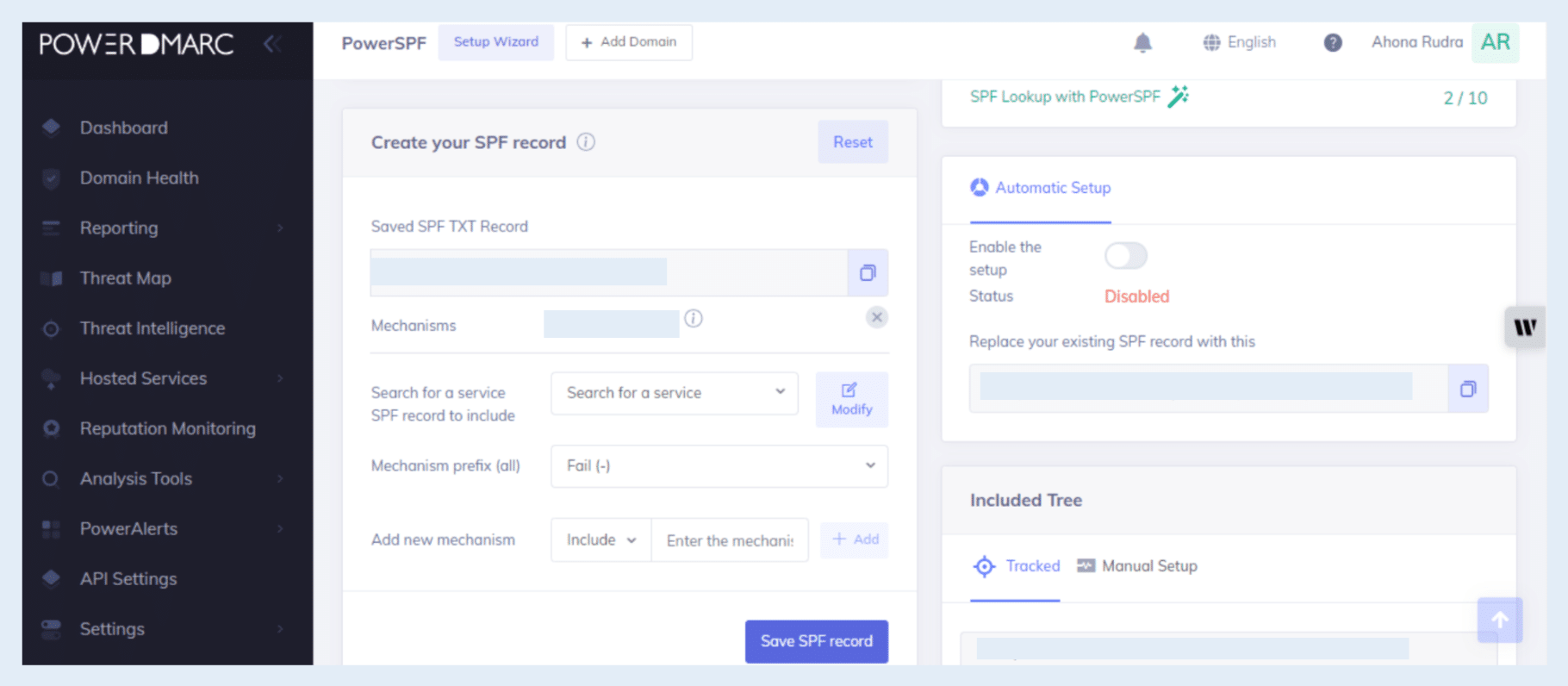Viewport: 1568px width, 686px height.
Task: Click the Reporting sidebar icon
Action: 51,228
